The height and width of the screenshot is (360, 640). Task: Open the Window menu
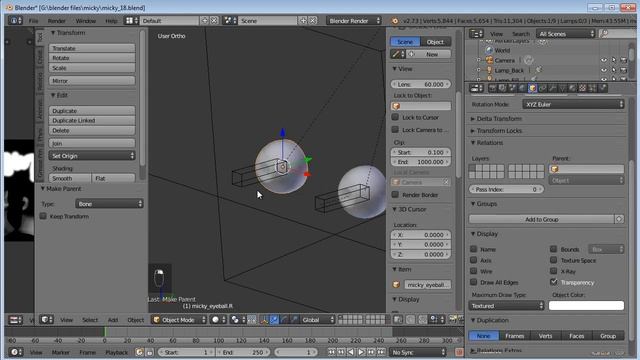tap(86, 21)
